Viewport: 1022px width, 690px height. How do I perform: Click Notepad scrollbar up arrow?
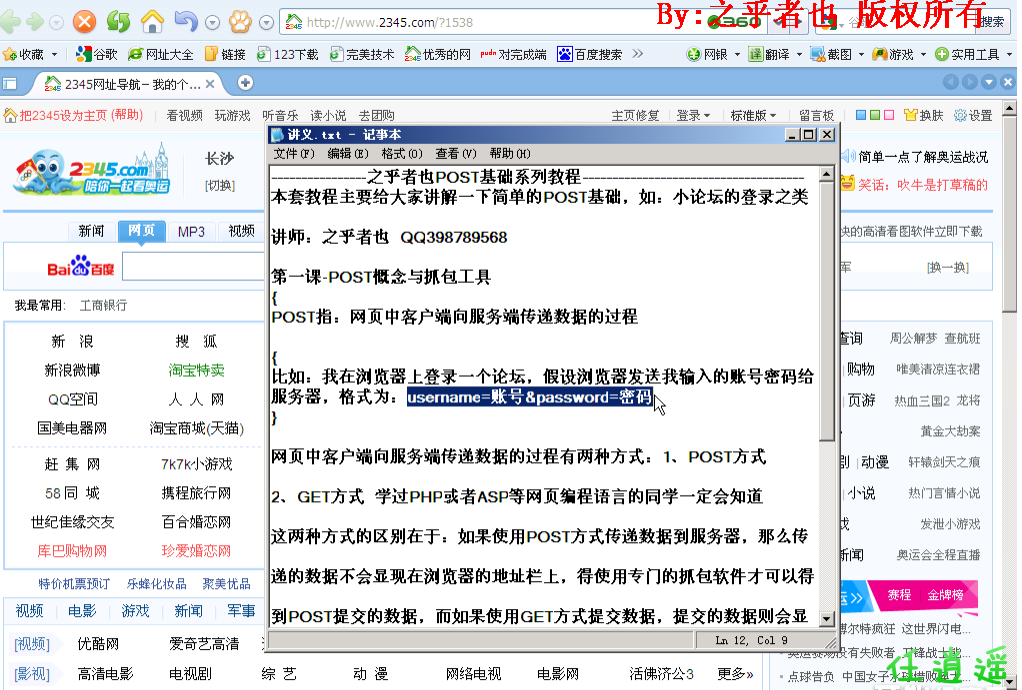tap(826, 174)
